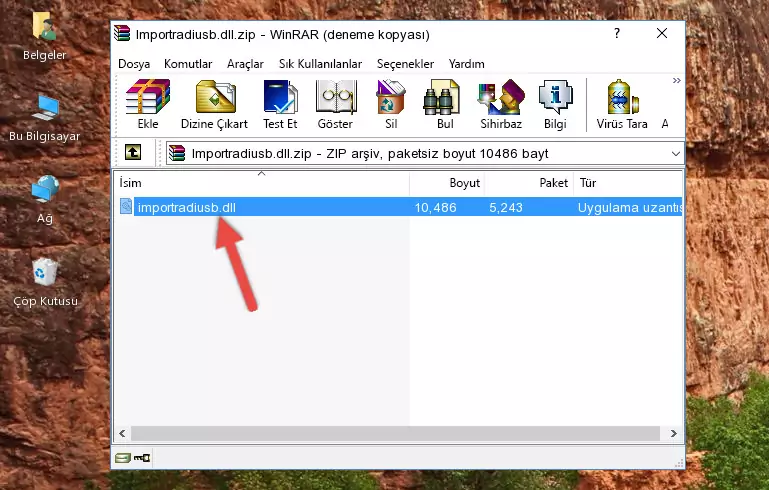Image resolution: width=769 pixels, height=490 pixels.
Task: Click the Uygulama uzantısı type cell
Action: click(x=630, y=207)
